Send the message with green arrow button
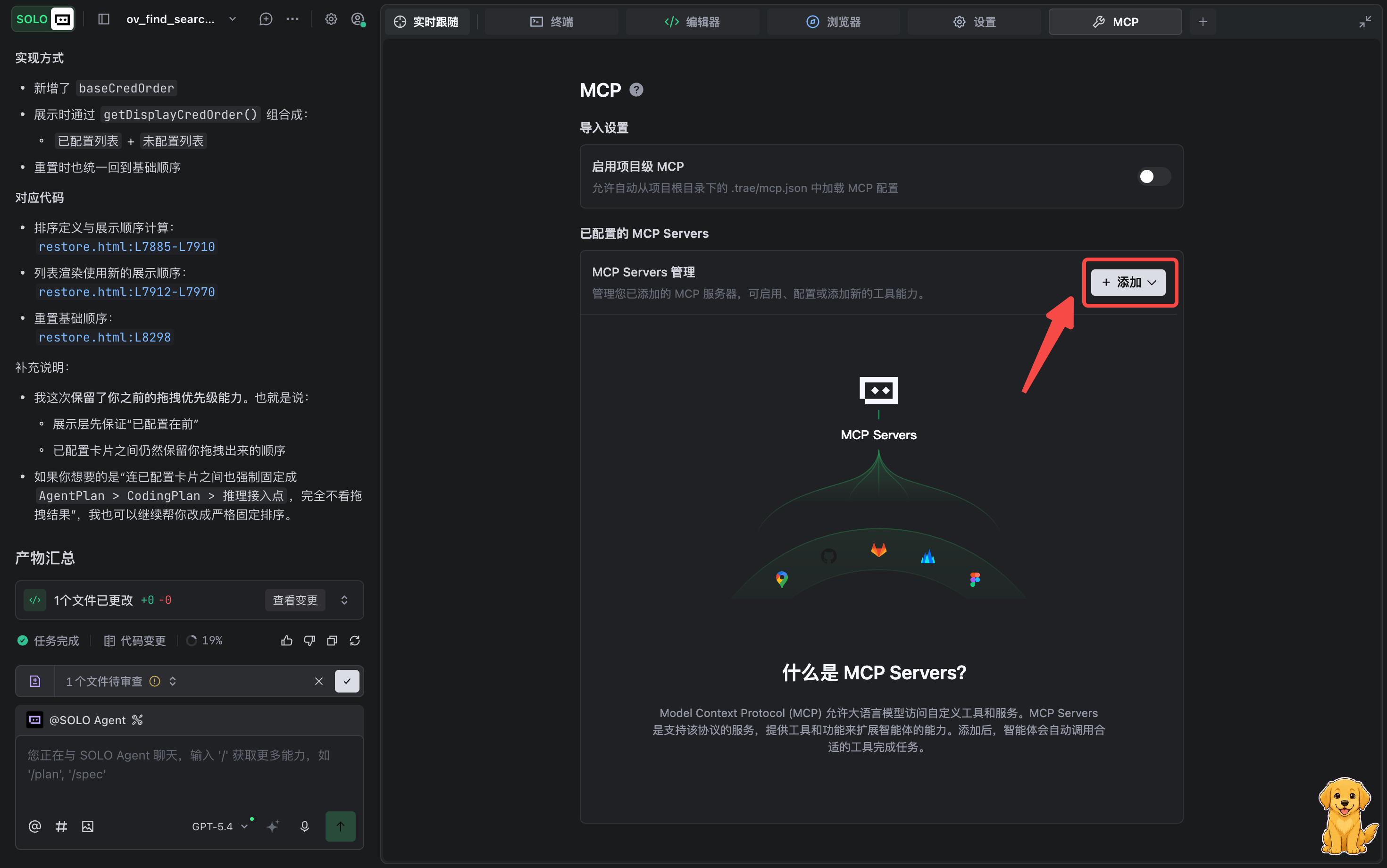Viewport: 1387px width, 868px height. point(341,826)
